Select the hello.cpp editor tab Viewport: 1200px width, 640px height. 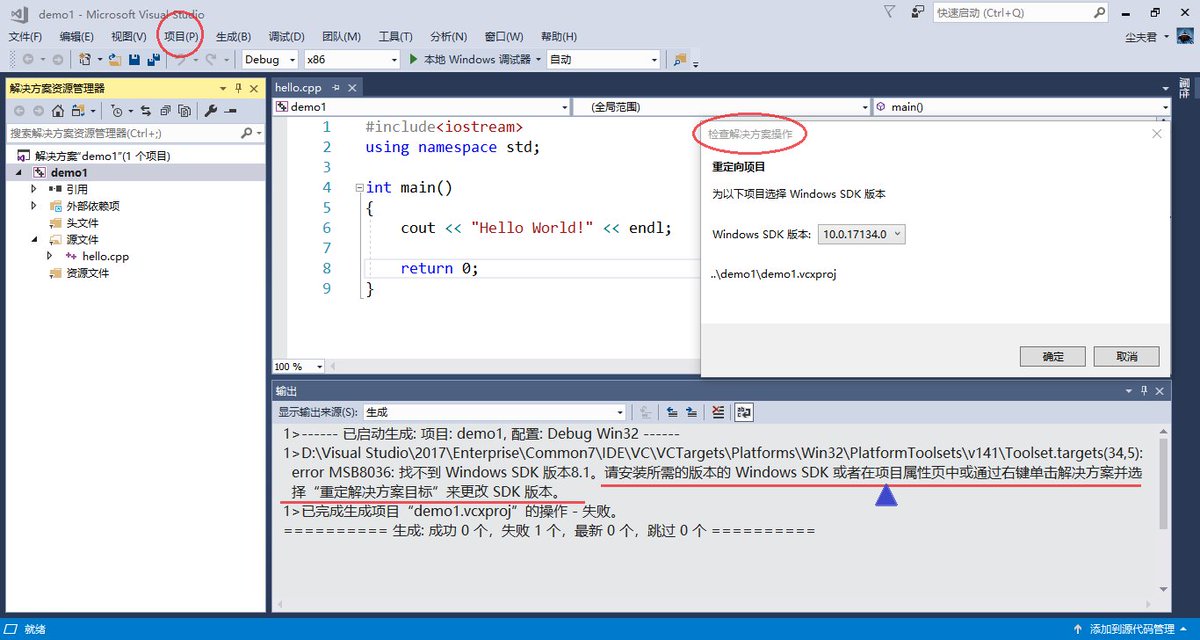click(300, 87)
